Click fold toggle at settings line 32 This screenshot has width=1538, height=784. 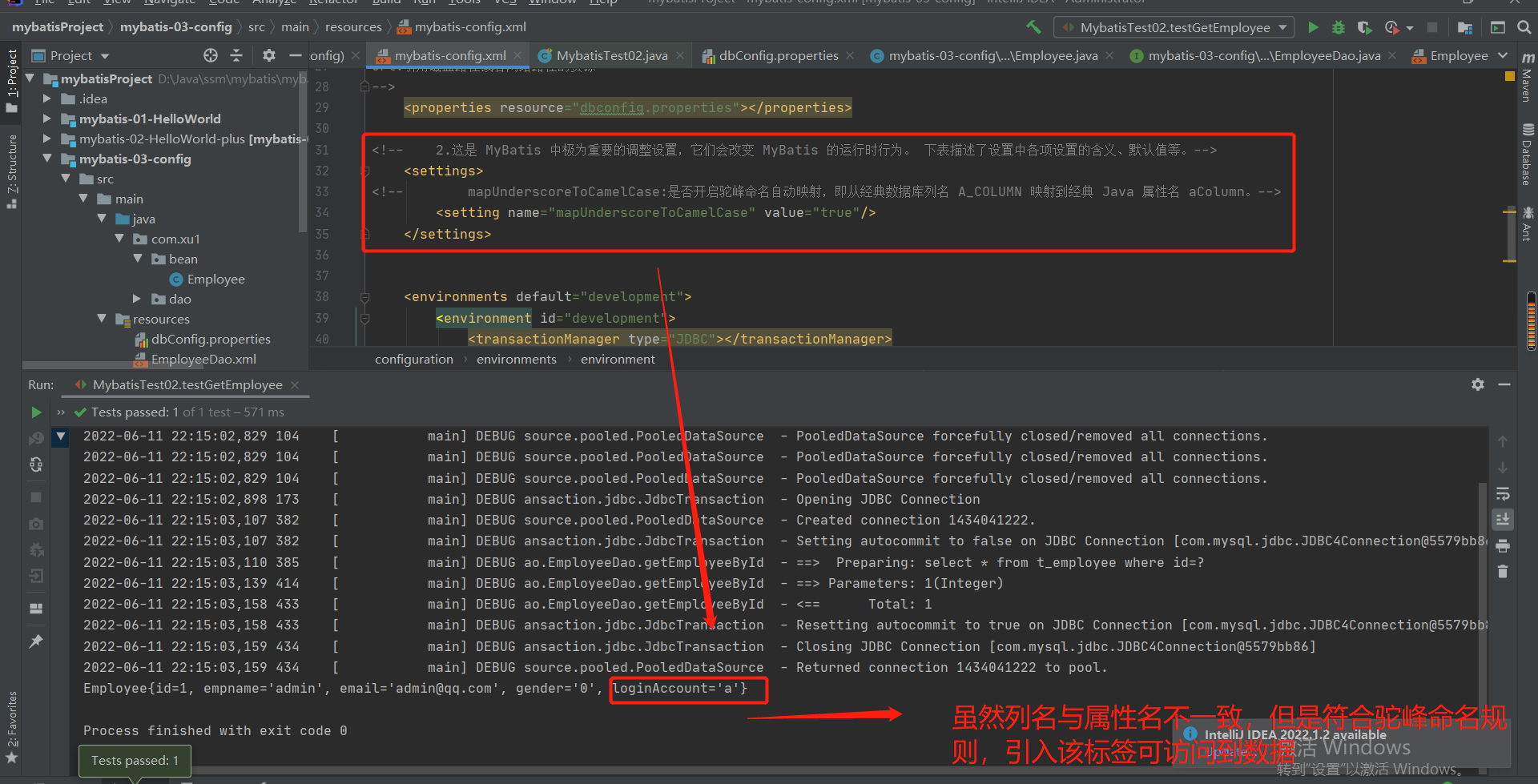(x=365, y=171)
